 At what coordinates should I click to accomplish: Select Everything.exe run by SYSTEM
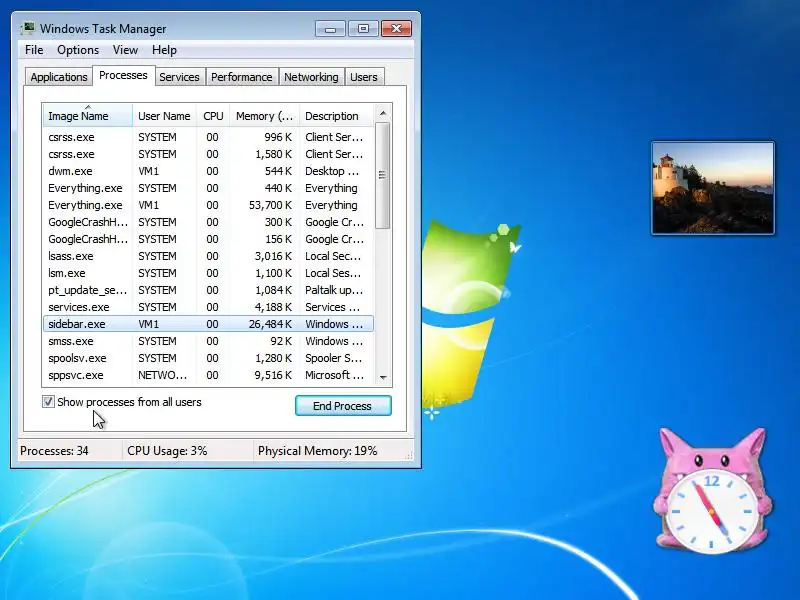[208, 188]
